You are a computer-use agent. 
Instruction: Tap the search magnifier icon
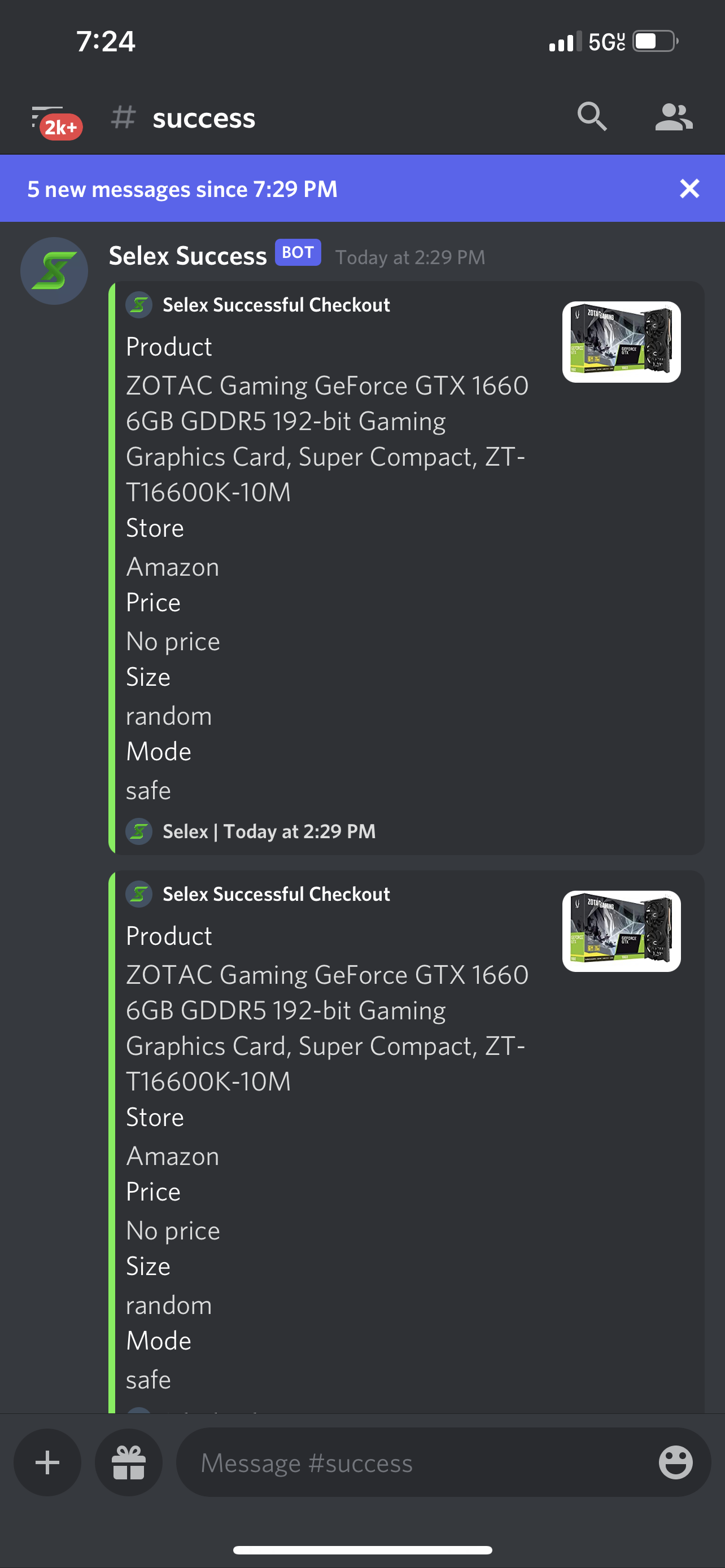[x=592, y=117]
